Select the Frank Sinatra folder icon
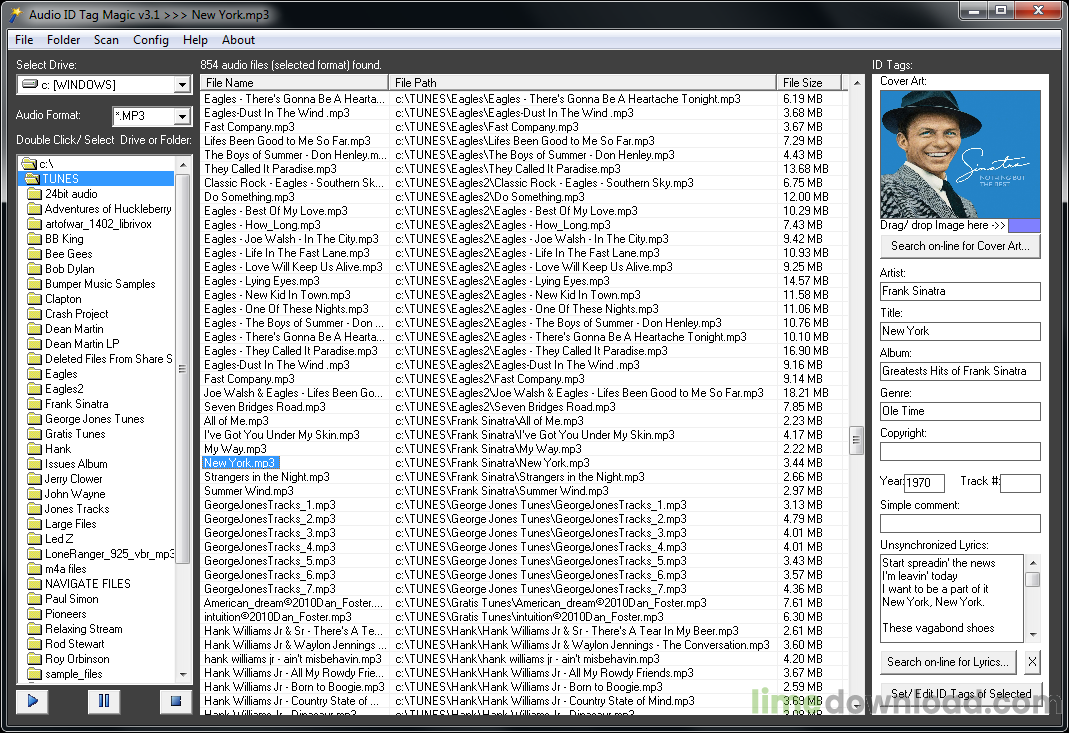 (x=35, y=404)
